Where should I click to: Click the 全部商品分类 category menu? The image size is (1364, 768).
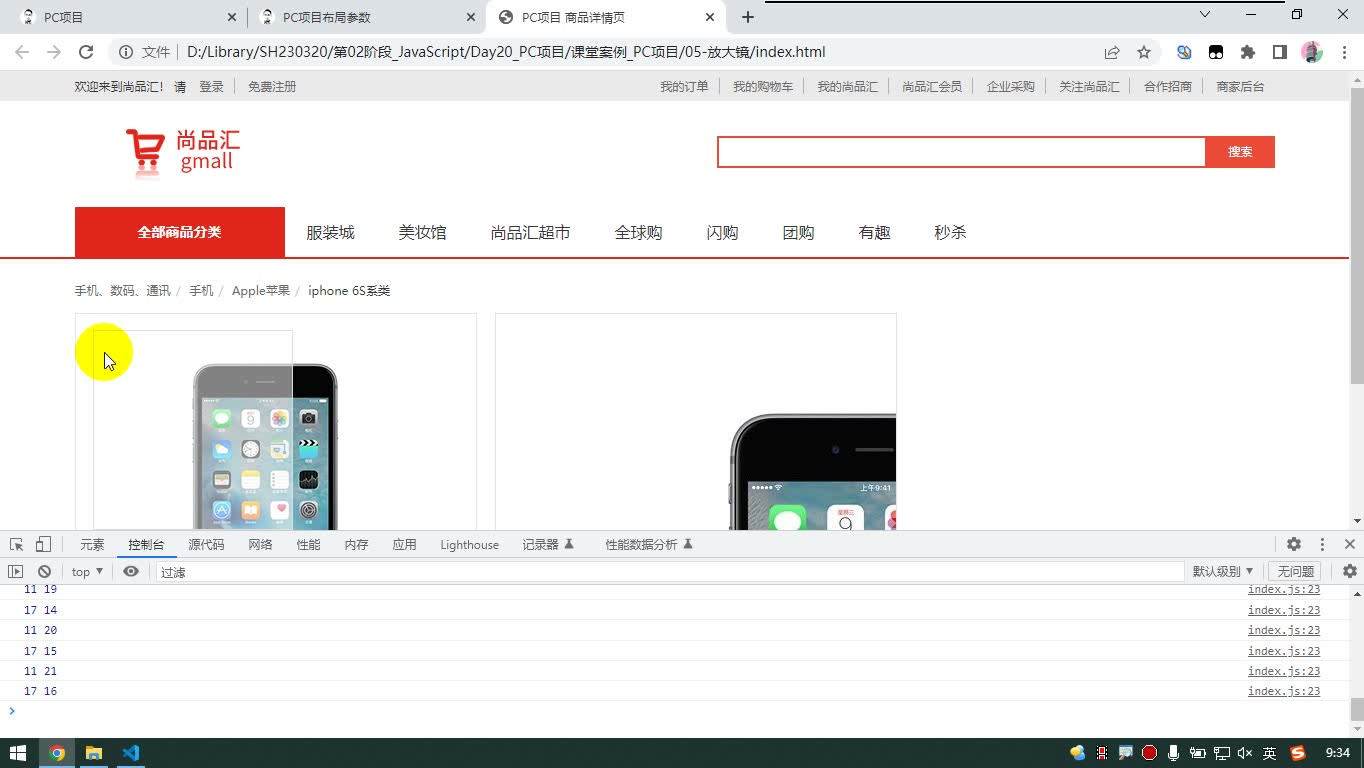[180, 232]
